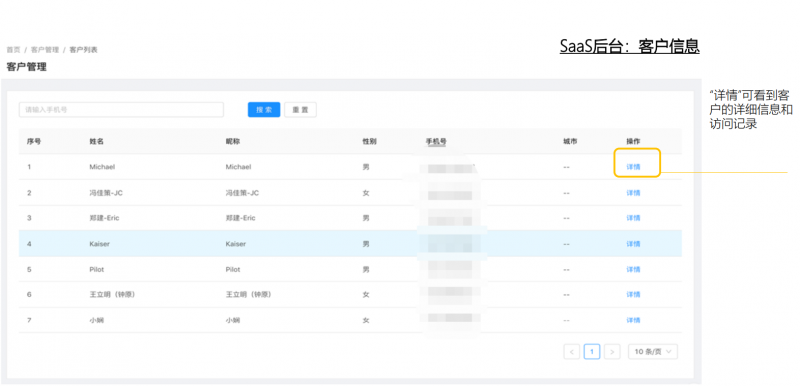Open 详情 for 郑建-Eric row
The image size is (800, 386).
[x=633, y=218]
